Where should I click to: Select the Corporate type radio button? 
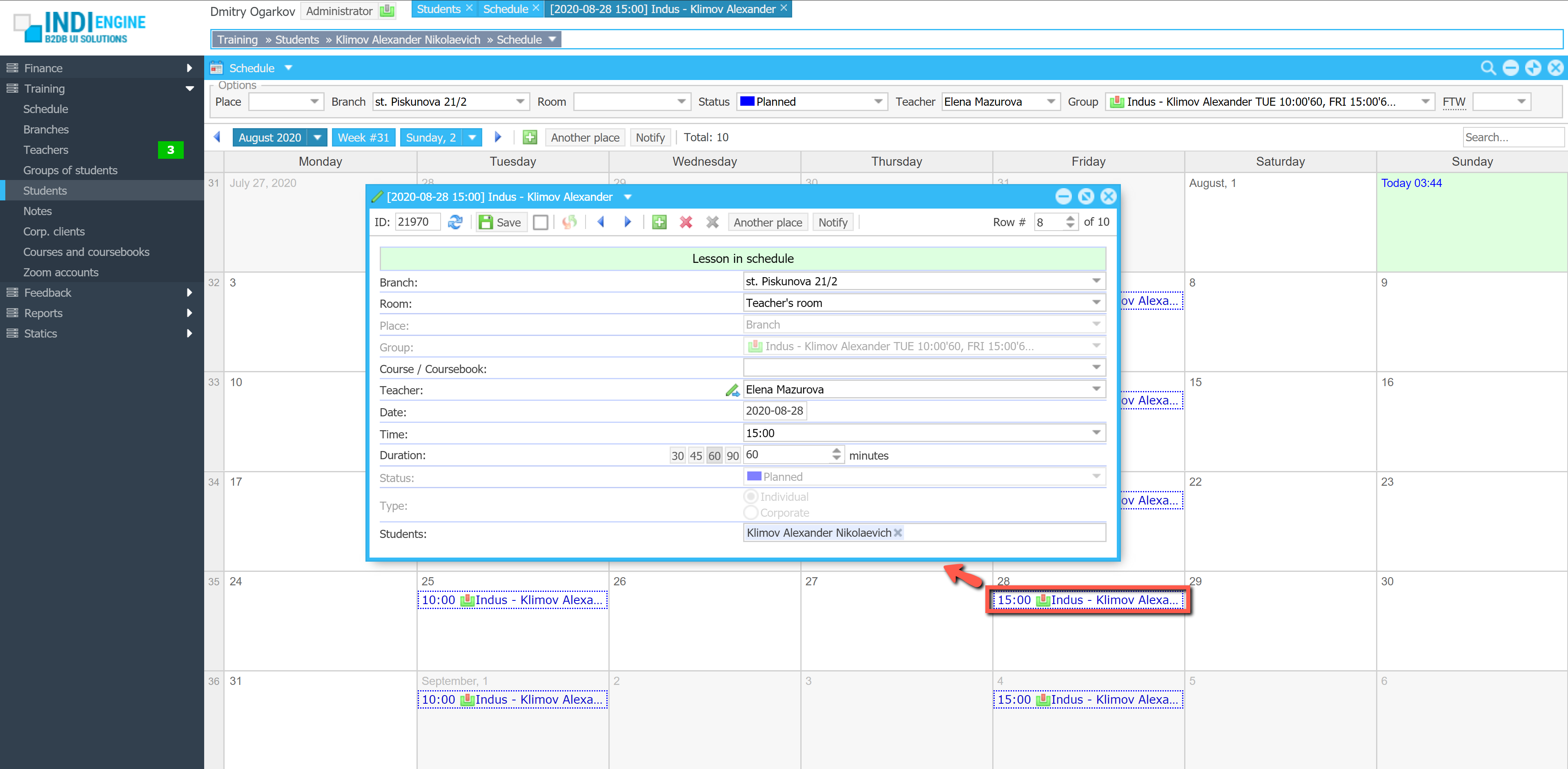pyautogui.click(x=751, y=513)
